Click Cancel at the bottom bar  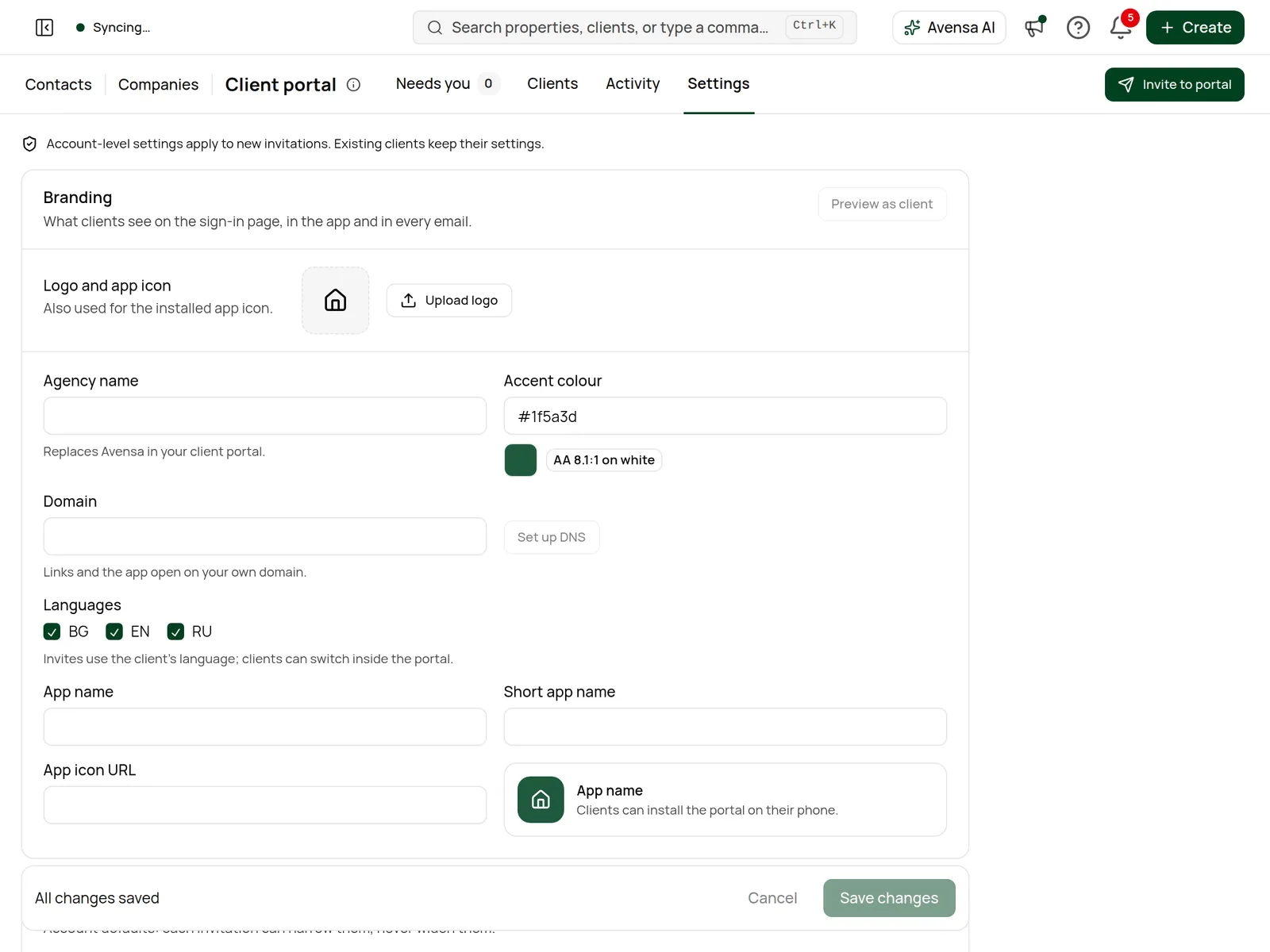pyautogui.click(x=772, y=898)
